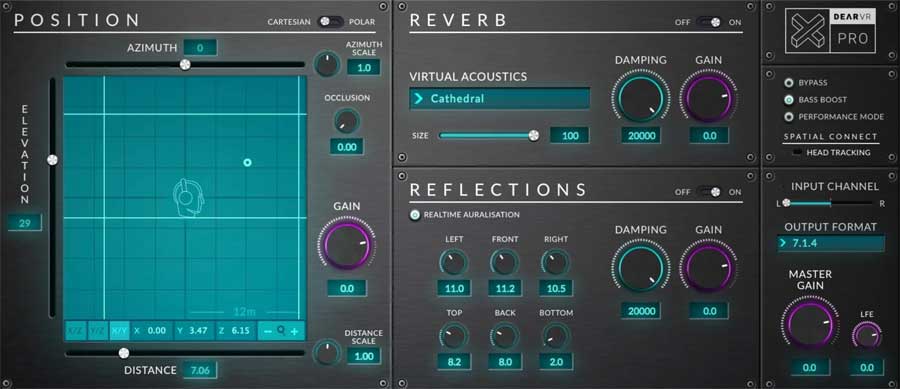Click the Distance value field
900x389 pixels.
(x=200, y=370)
